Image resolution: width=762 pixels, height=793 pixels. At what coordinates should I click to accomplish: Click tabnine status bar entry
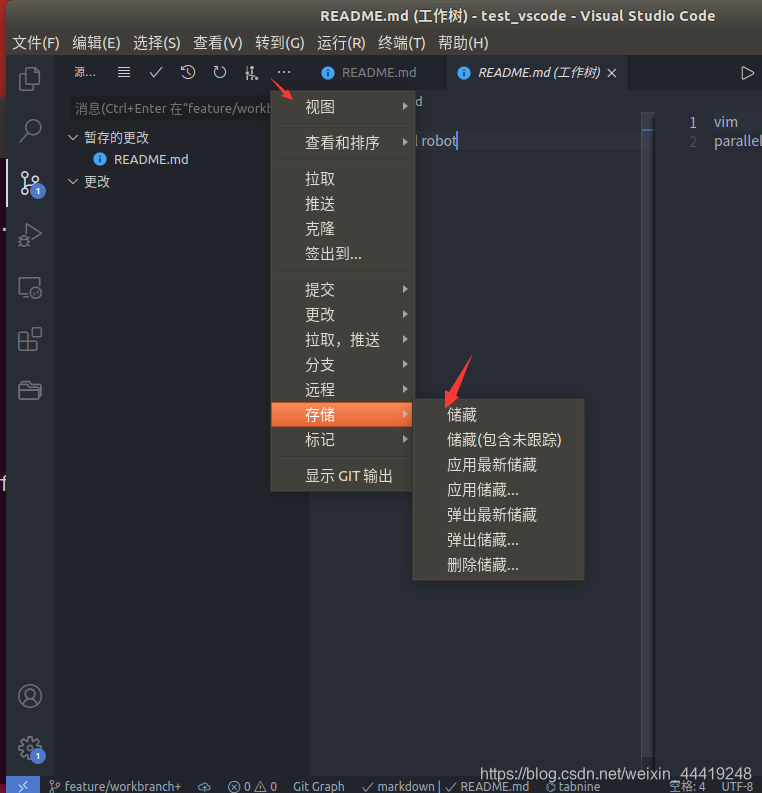573,786
